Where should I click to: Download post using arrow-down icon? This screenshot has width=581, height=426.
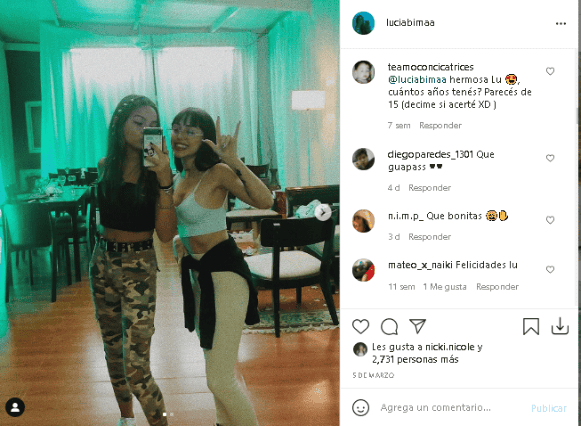pyautogui.click(x=560, y=326)
